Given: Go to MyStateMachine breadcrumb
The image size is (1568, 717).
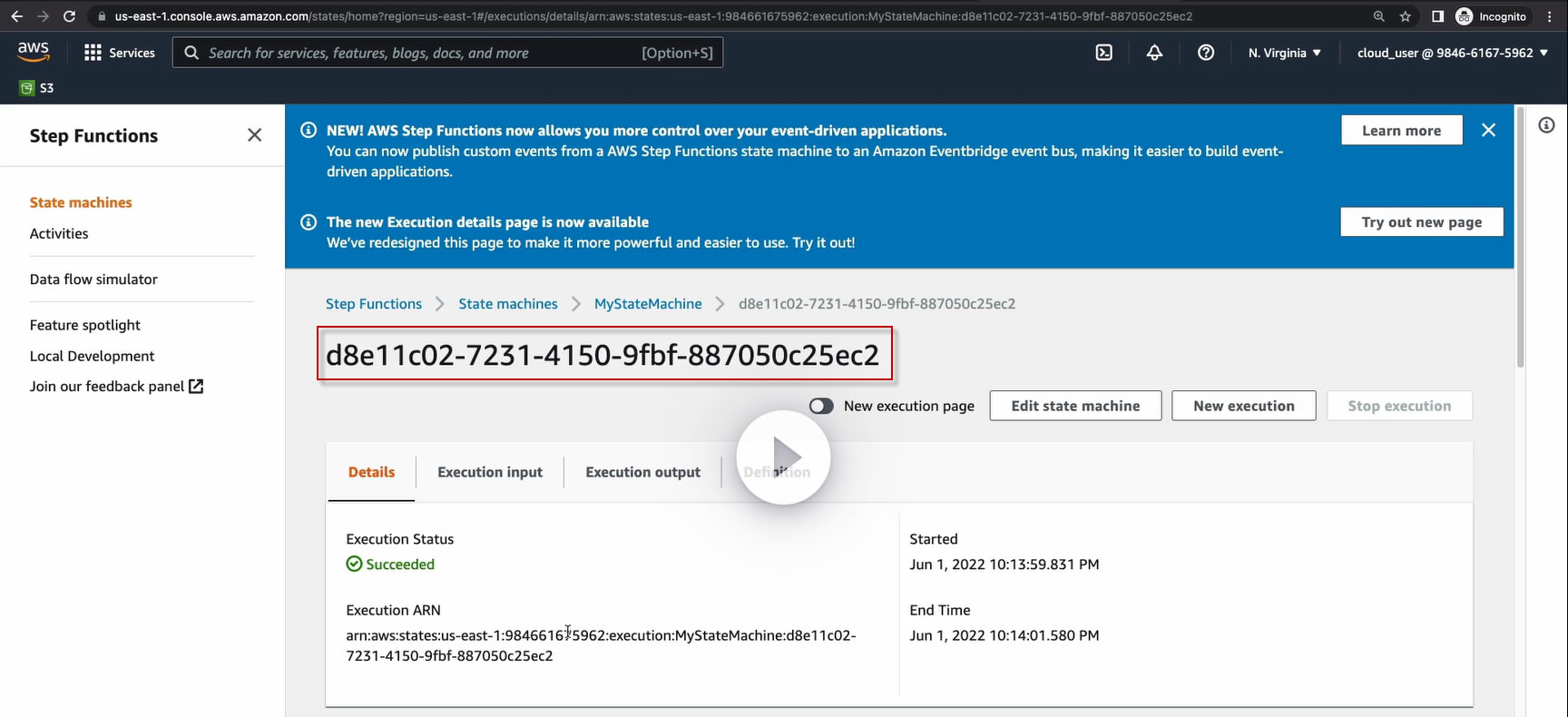Looking at the screenshot, I should pos(648,304).
